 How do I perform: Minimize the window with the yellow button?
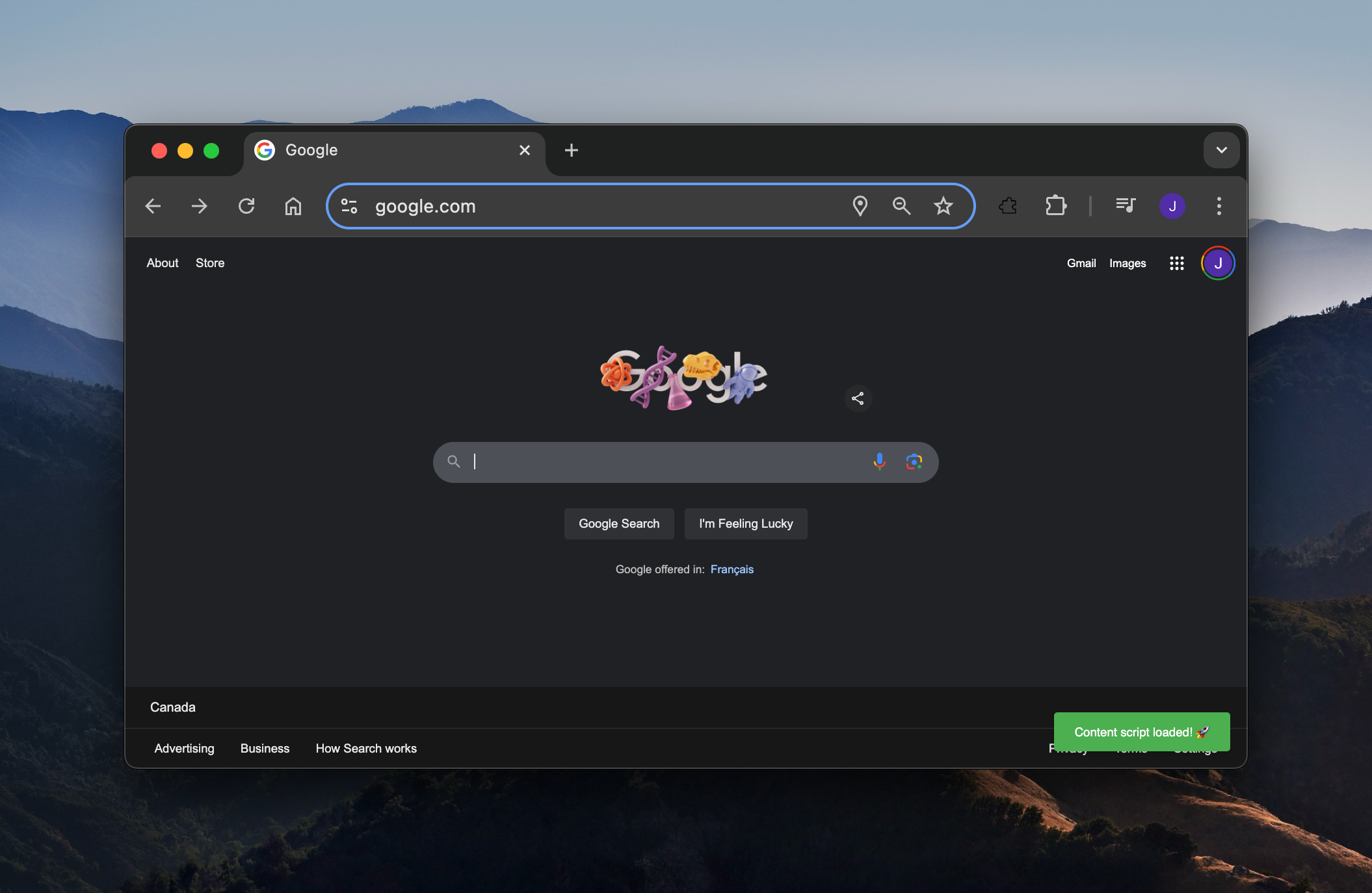pos(185,151)
